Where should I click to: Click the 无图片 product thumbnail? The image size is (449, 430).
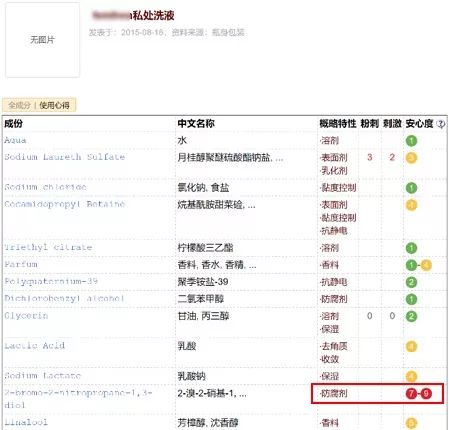(42, 40)
